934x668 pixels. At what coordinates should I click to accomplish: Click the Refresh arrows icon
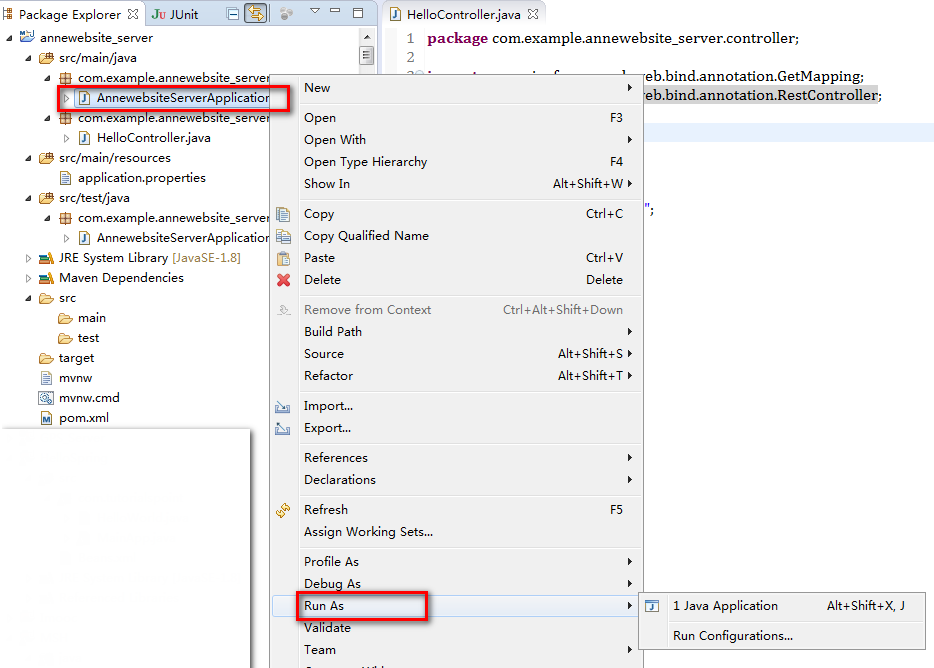(283, 510)
